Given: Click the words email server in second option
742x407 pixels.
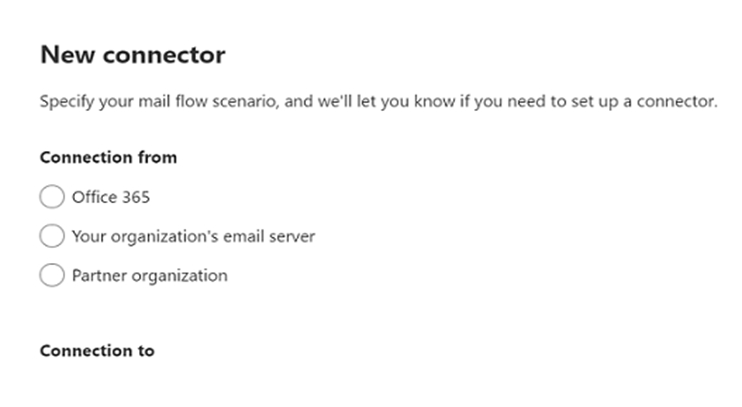Looking at the screenshot, I should click(269, 236).
